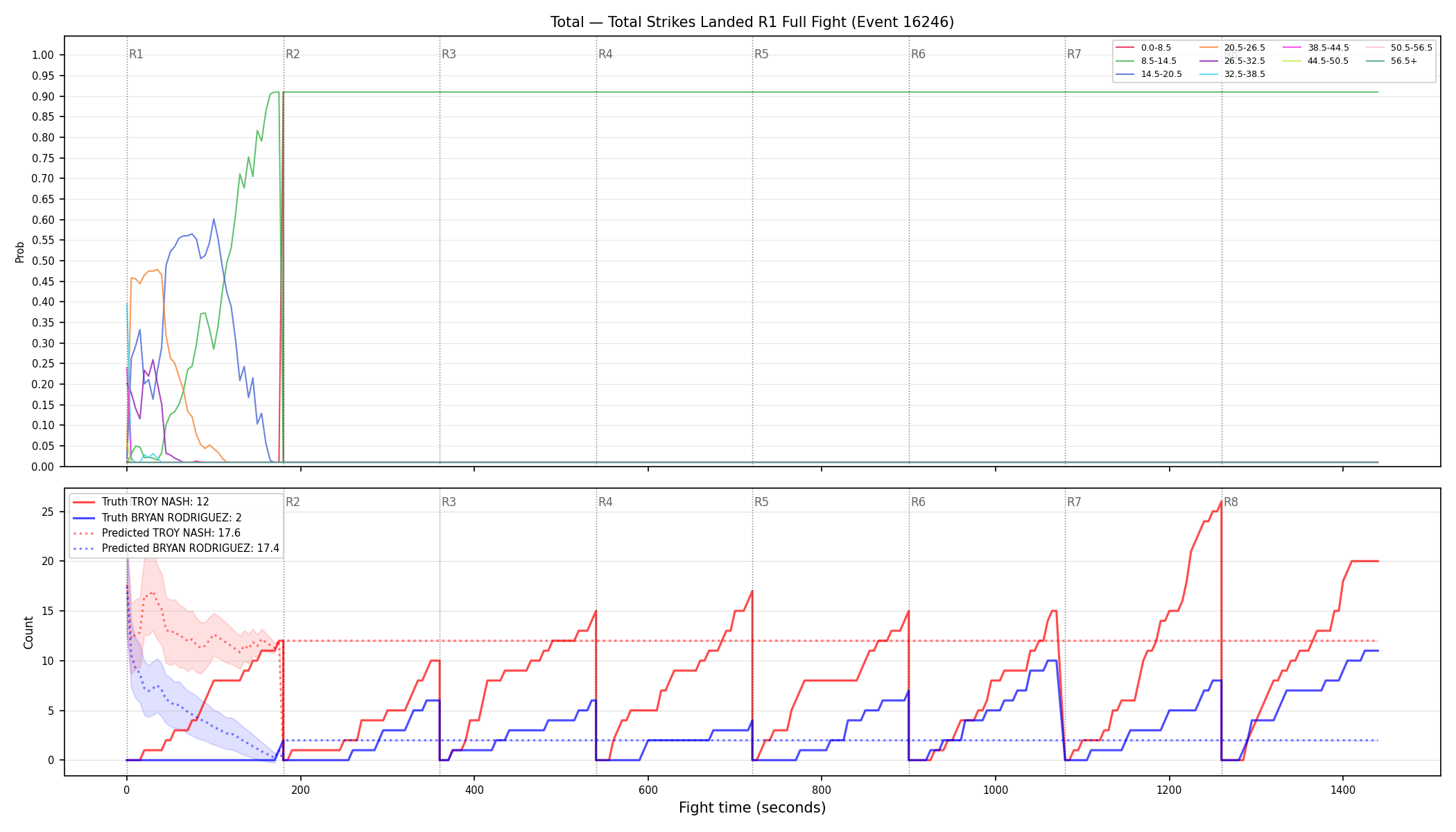
Task: Click the R4 round label in the Prob chart
Action: (605, 54)
